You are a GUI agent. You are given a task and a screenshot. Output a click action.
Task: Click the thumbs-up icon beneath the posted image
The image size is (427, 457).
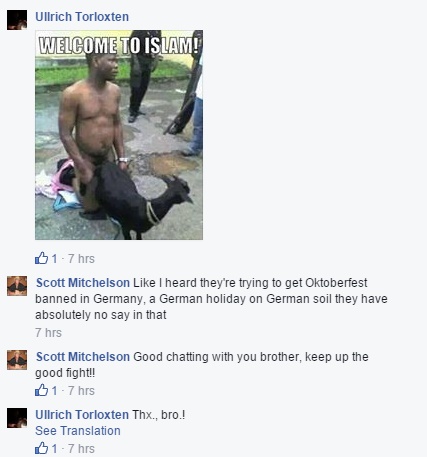pos(42,258)
